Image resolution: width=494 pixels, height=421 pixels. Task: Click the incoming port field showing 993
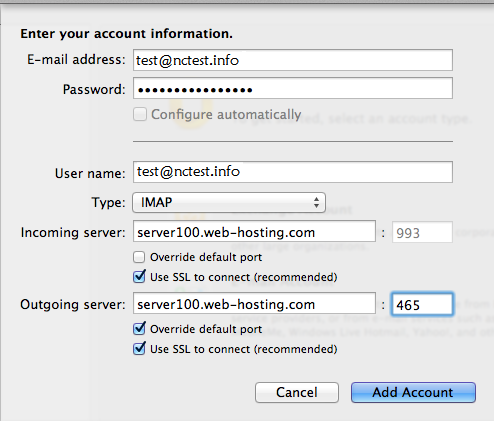[x=422, y=232]
